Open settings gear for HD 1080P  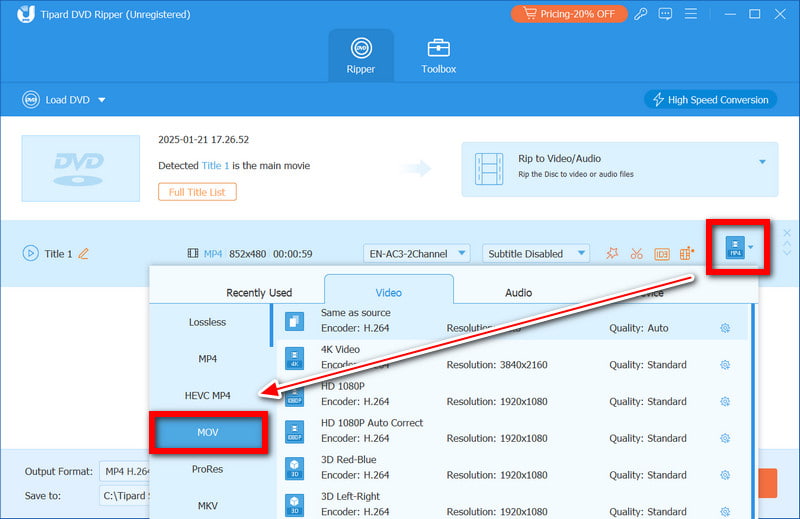click(725, 402)
